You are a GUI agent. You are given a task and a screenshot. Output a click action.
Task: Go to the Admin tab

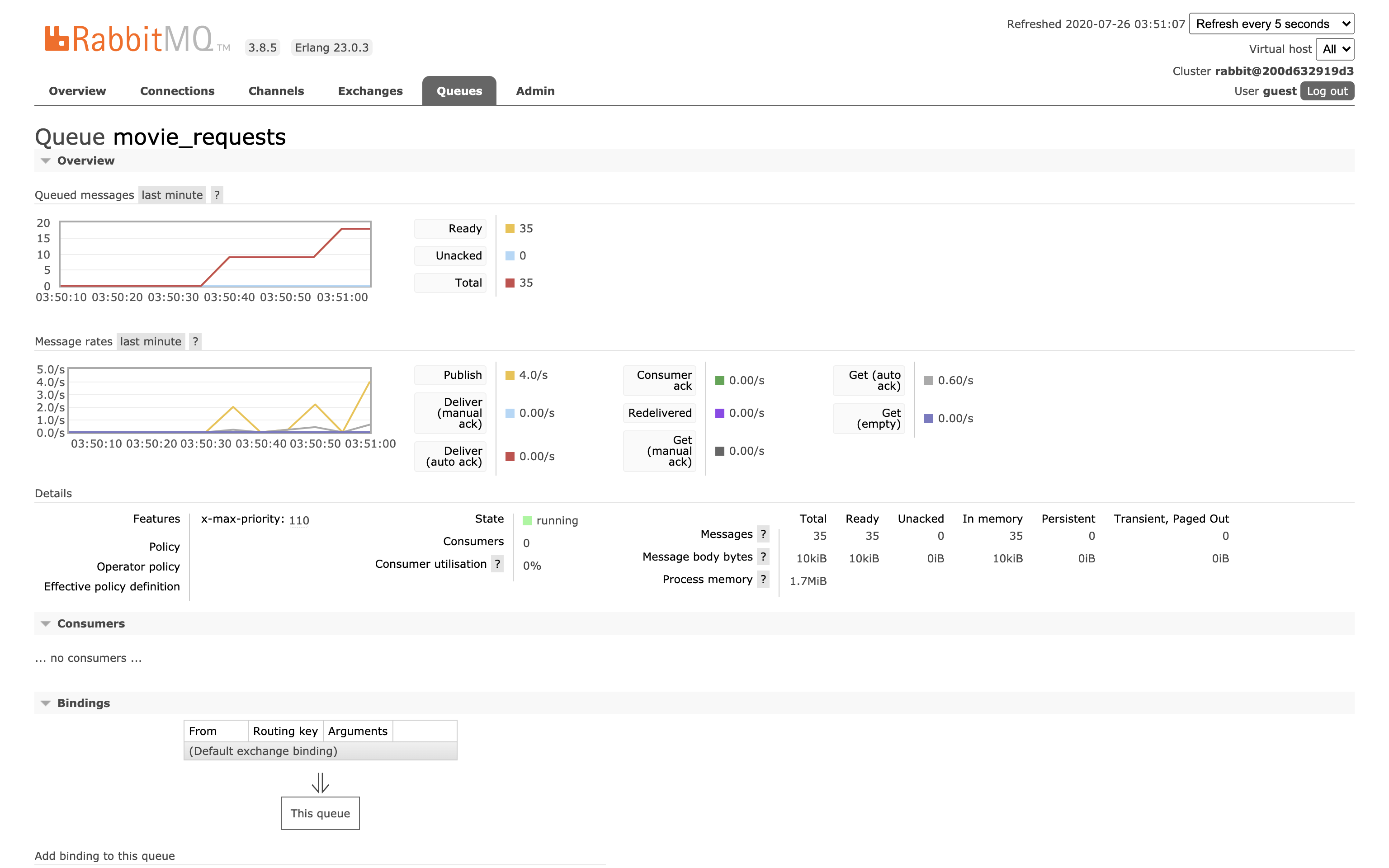tap(535, 91)
